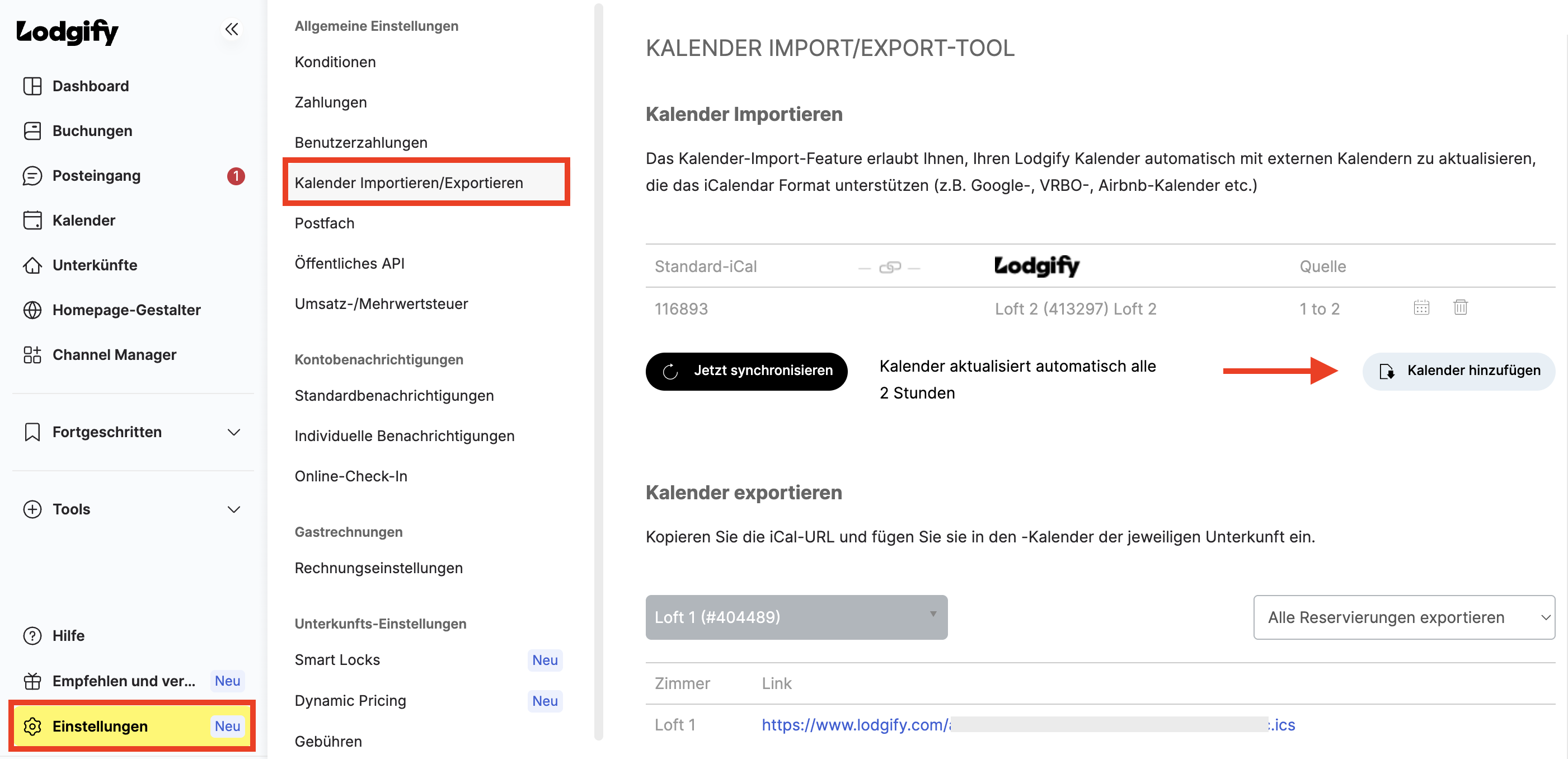The height and width of the screenshot is (759, 1568).
Task: Click the settings menu vertical scrollbar
Action: pyautogui.click(x=598, y=371)
